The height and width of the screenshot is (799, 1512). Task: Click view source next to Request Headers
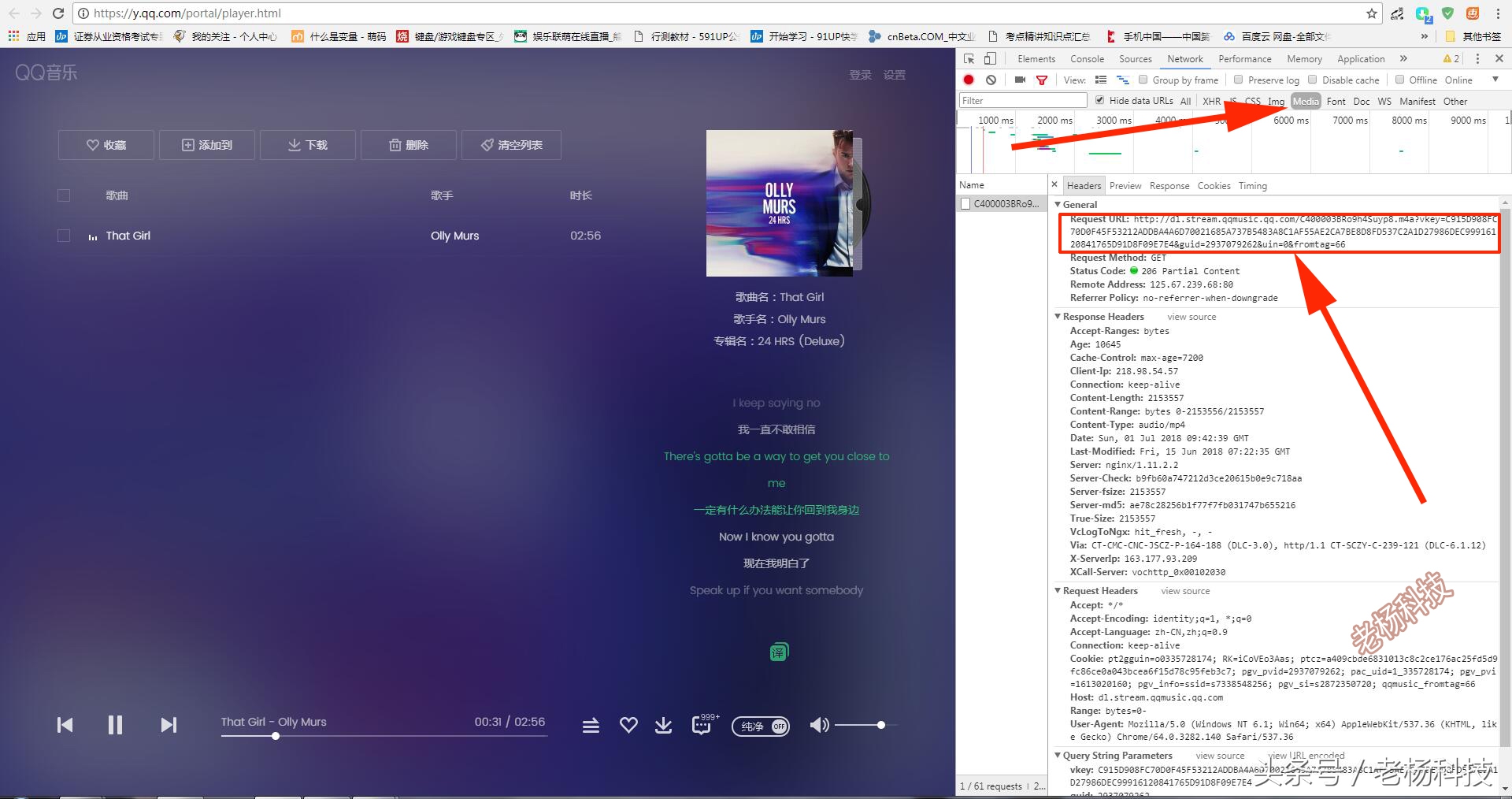(1185, 591)
